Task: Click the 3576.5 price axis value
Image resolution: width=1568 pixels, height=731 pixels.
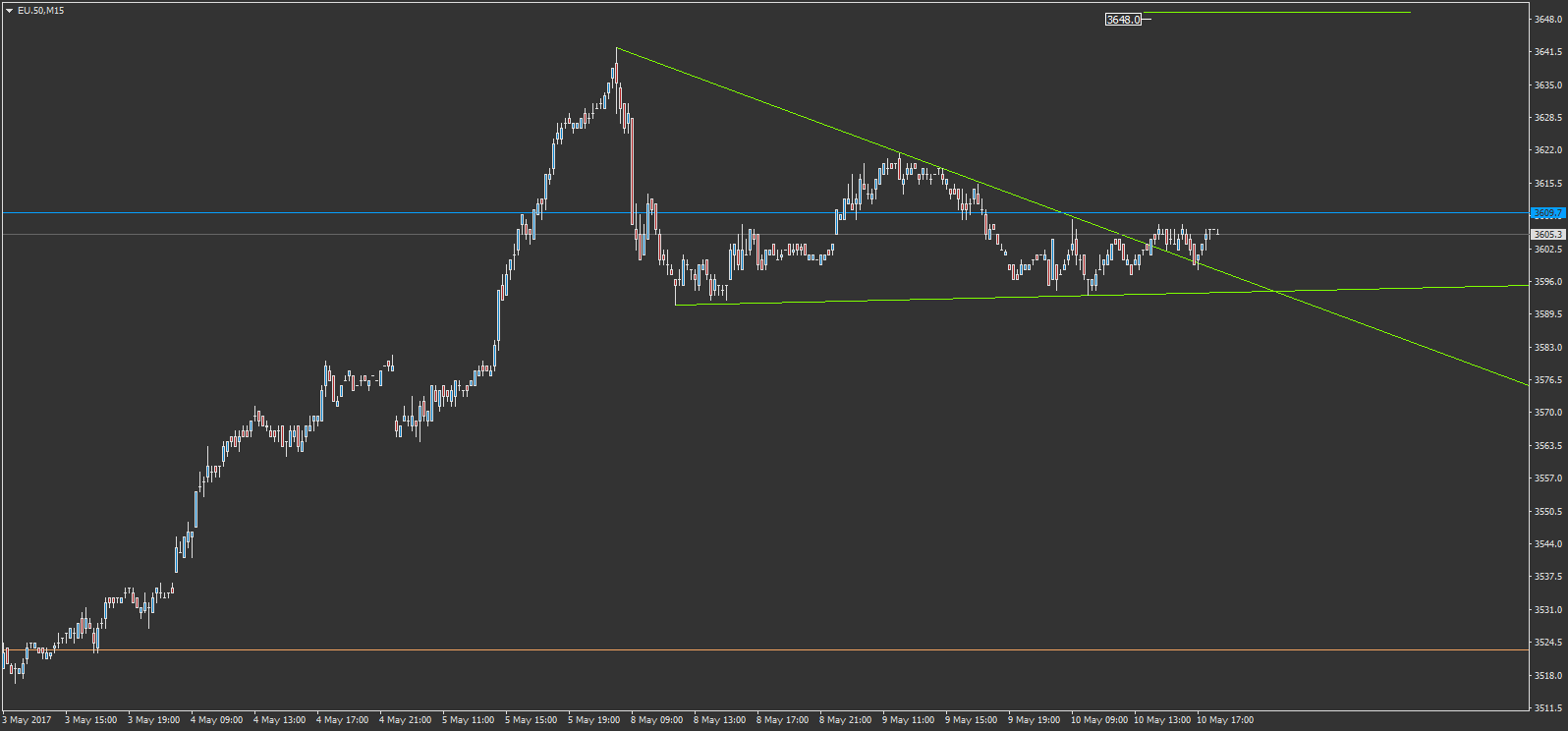Action: pyautogui.click(x=1548, y=380)
